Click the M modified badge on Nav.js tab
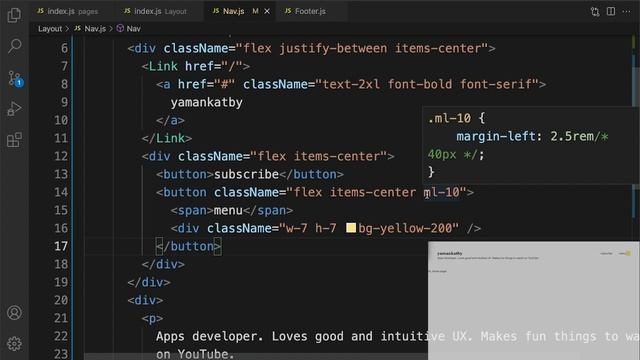 click(x=256, y=11)
